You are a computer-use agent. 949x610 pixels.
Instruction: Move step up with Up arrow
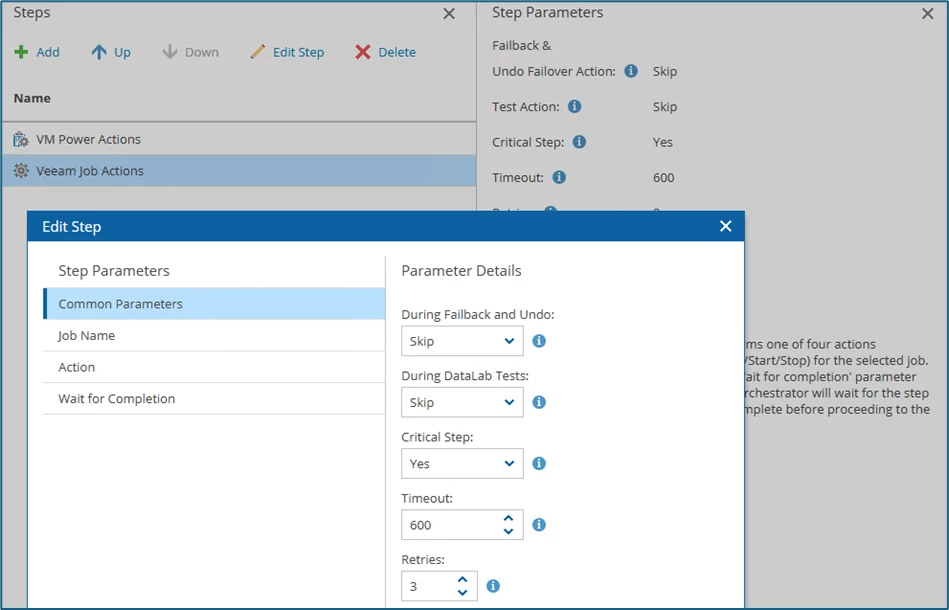[x=111, y=52]
